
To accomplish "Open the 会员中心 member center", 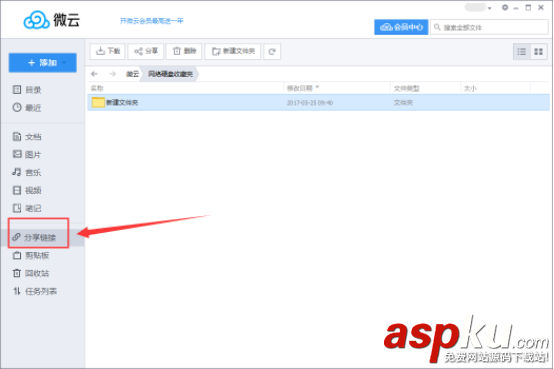I will (x=401, y=27).
